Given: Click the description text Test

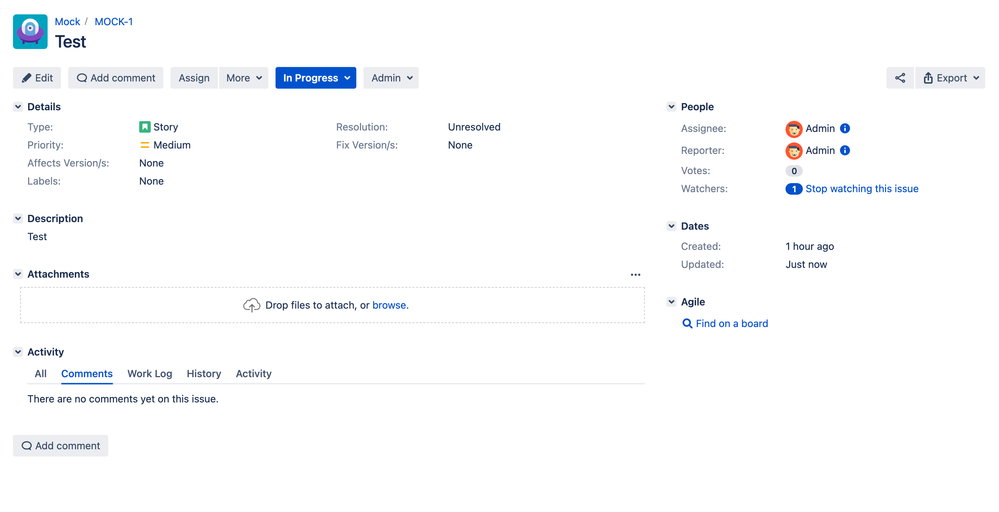Looking at the screenshot, I should (37, 237).
